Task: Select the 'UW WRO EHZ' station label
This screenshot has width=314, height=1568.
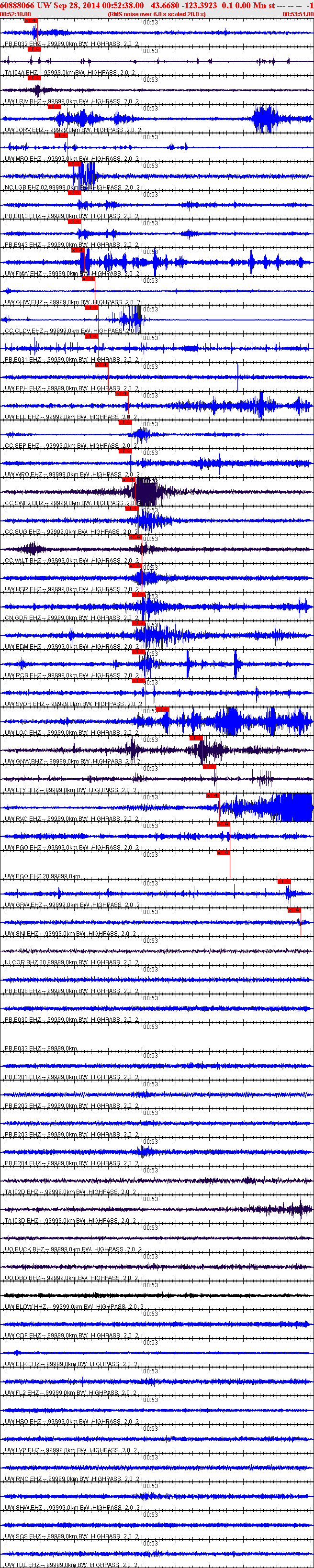Action: coord(24,474)
